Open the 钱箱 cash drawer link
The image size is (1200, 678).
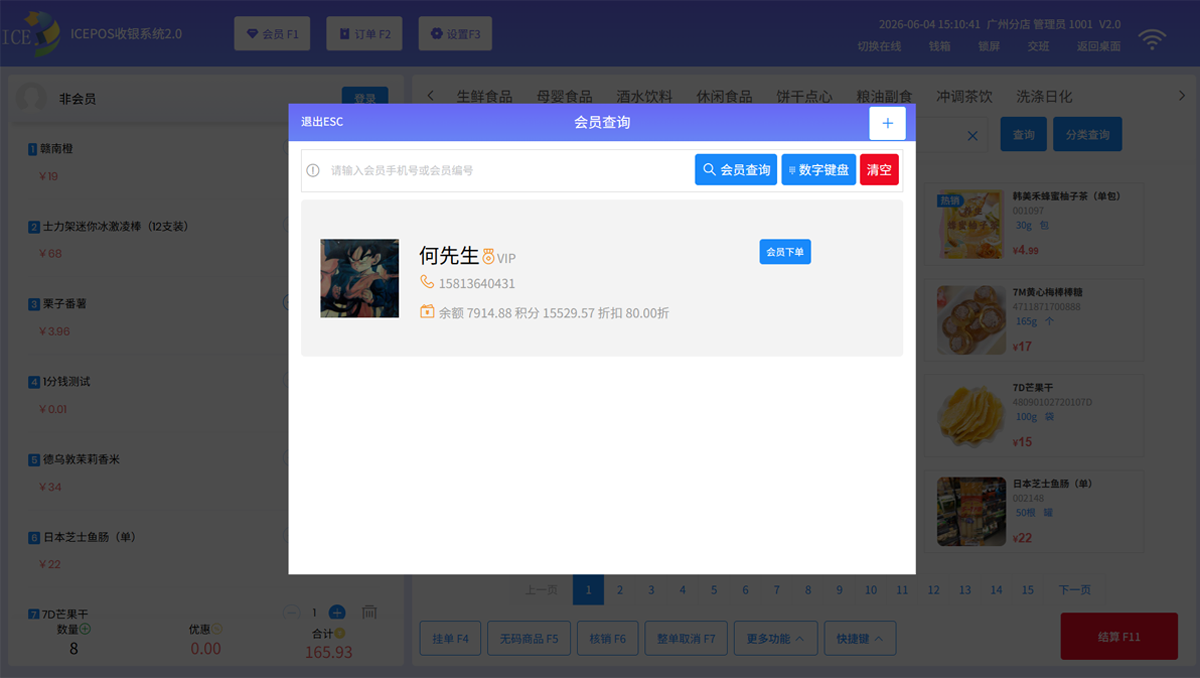(940, 46)
